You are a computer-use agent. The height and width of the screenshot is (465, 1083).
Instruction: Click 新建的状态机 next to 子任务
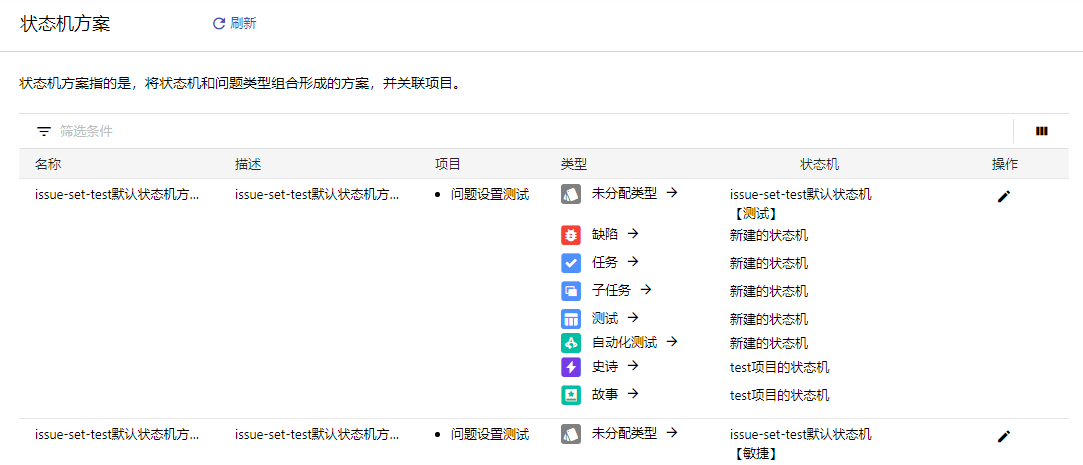pos(769,291)
